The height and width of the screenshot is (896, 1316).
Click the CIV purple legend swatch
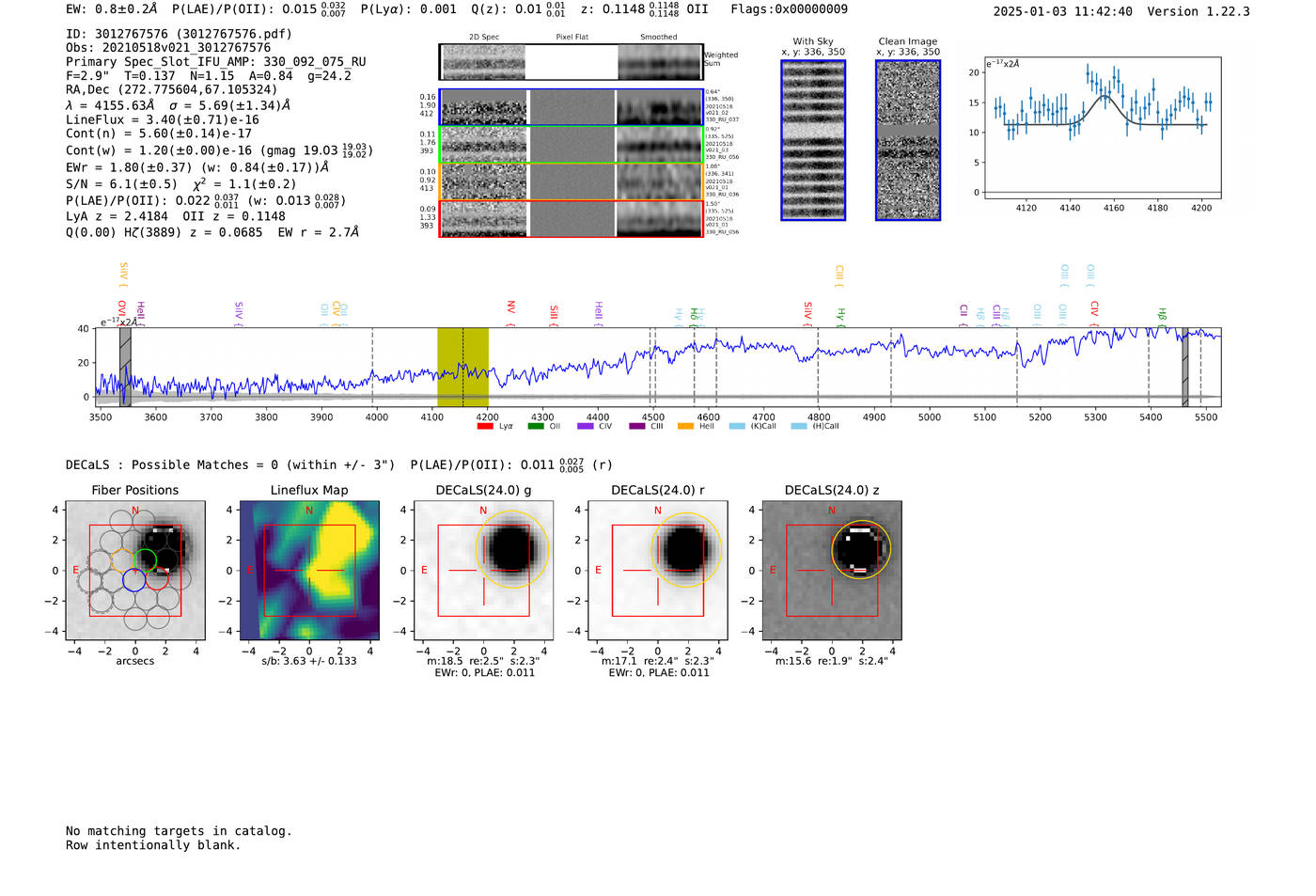[585, 426]
